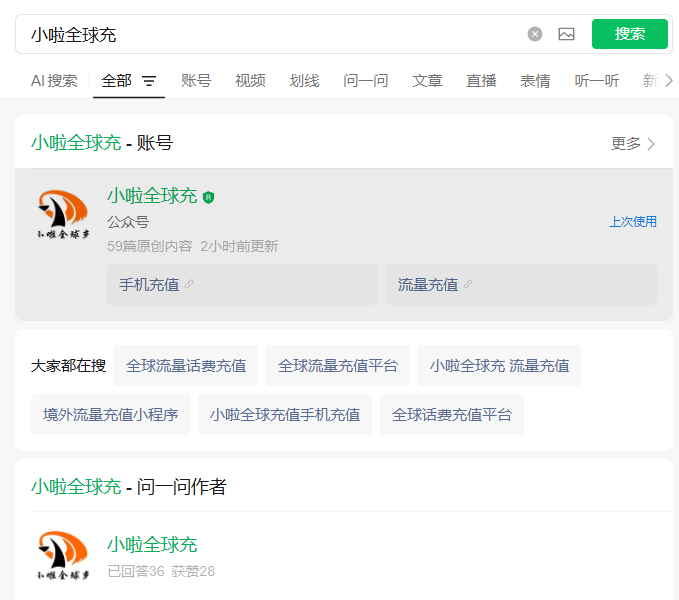
Task: Search suggestion 全球话费充值平台
Action: [452, 414]
